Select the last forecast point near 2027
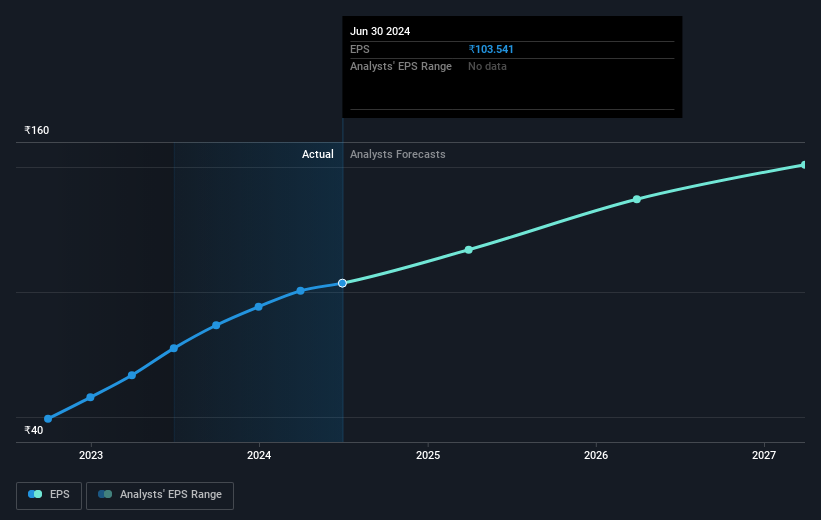This screenshot has width=821, height=520. 804,165
